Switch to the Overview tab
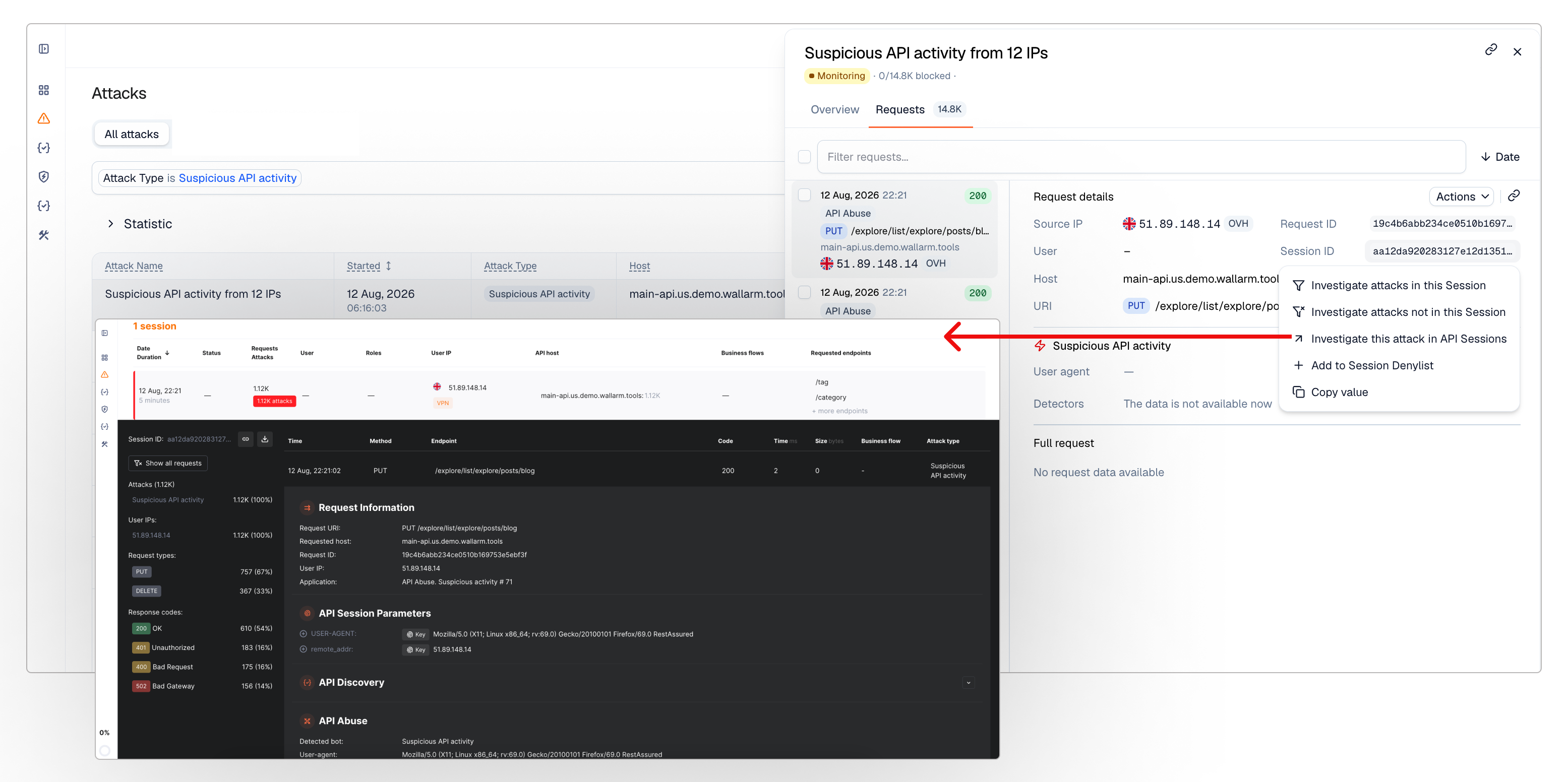Screen dimensions: 1568x782 [834, 109]
